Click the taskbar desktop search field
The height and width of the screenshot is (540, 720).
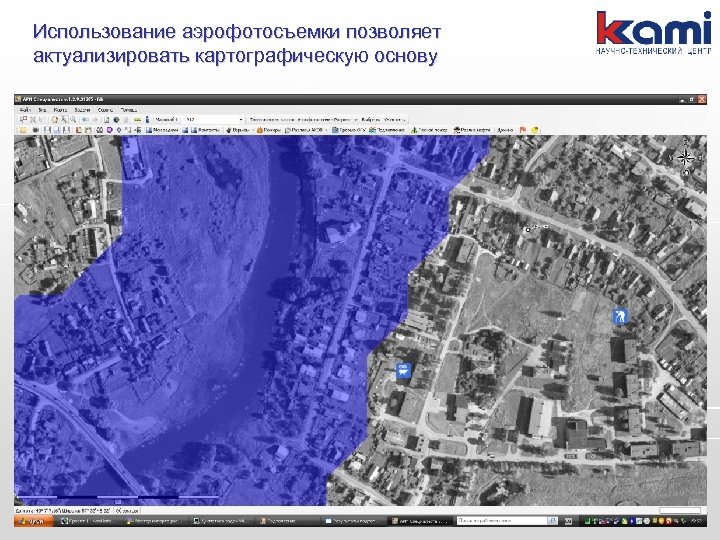click(x=501, y=521)
